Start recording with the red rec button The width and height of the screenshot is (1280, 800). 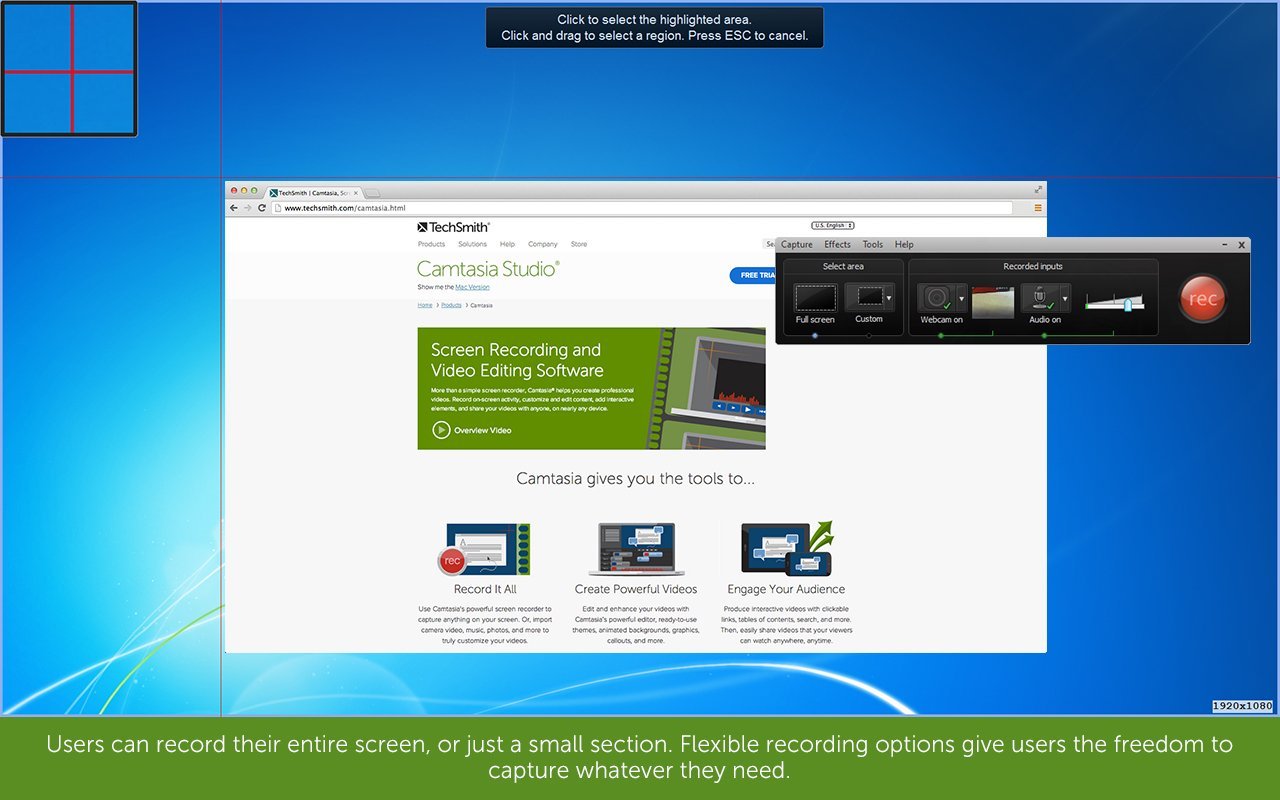1202,299
